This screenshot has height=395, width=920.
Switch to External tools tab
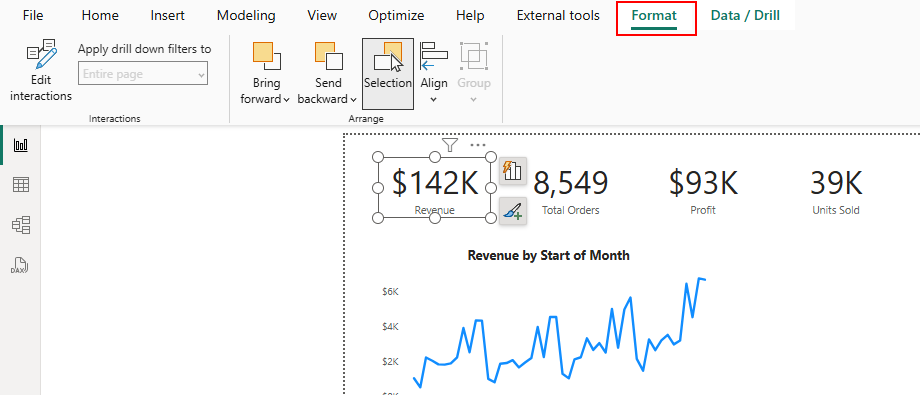558,16
